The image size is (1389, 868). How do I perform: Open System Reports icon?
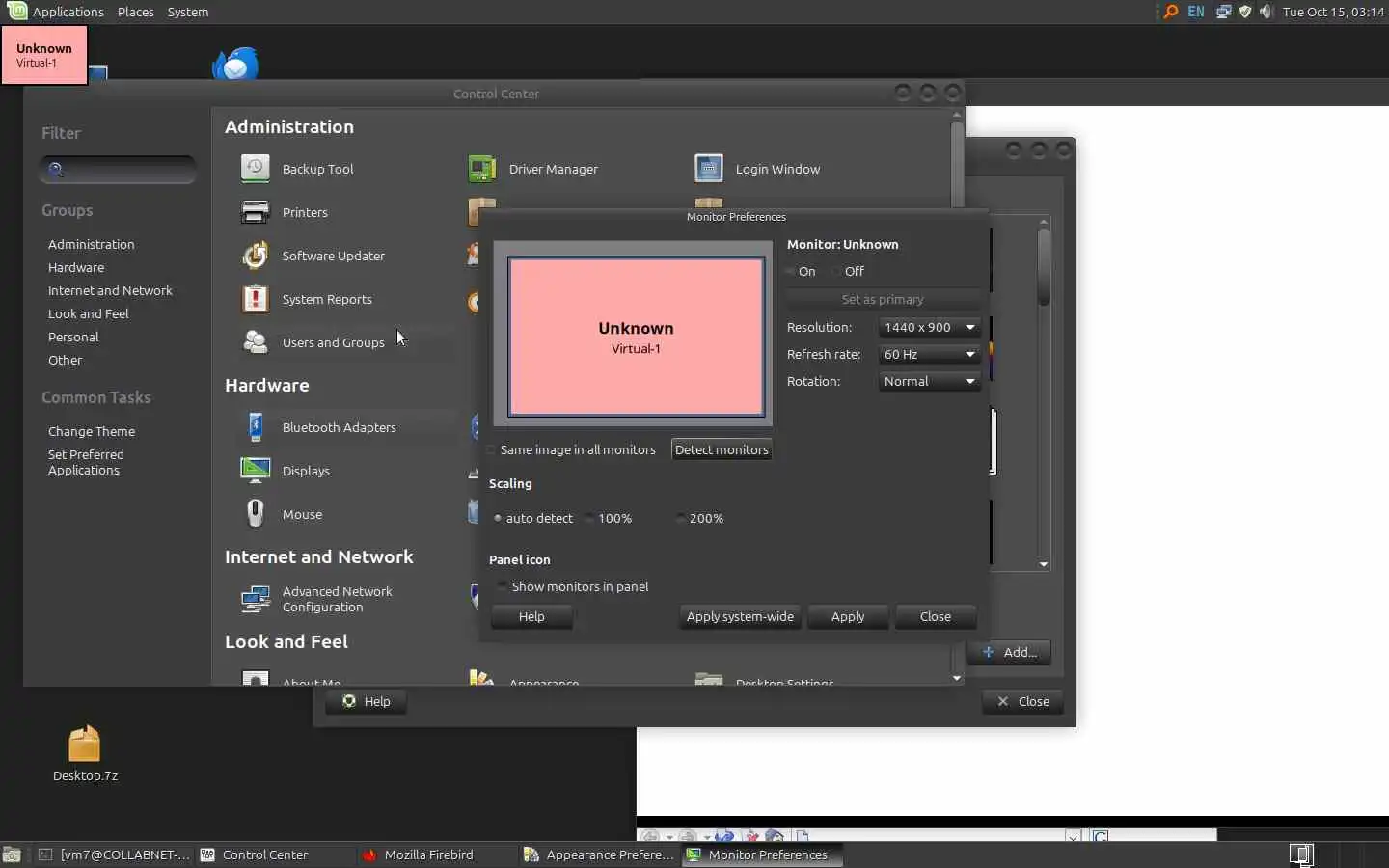pyautogui.click(x=255, y=299)
